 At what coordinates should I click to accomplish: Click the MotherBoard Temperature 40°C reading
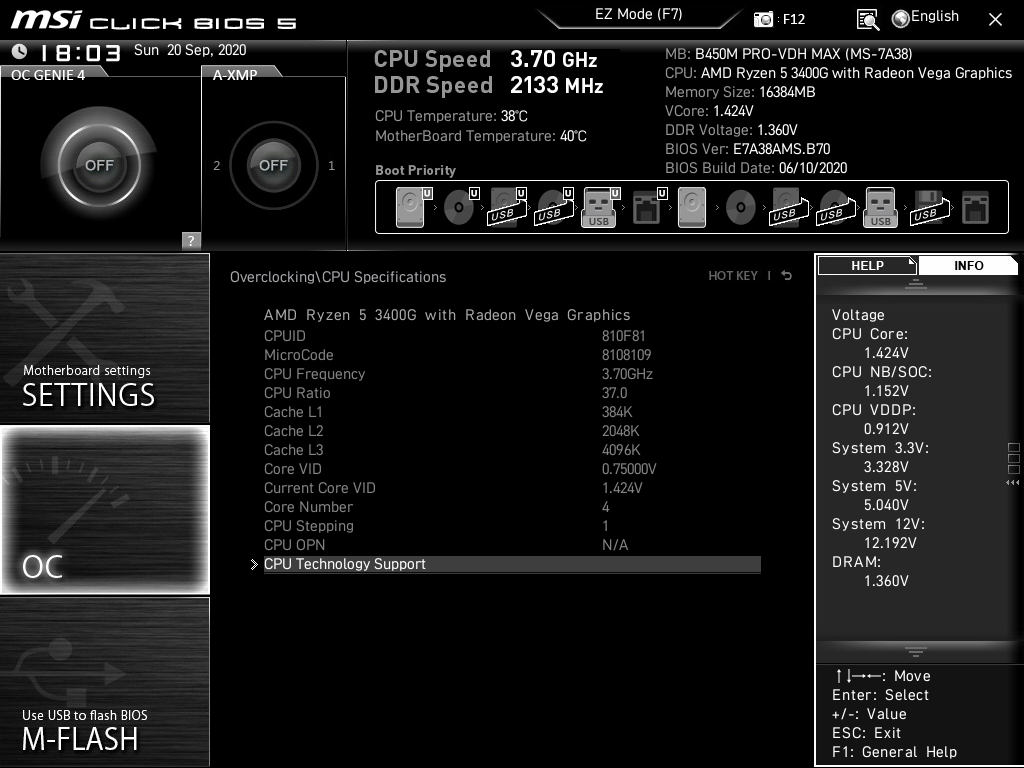tap(481, 136)
